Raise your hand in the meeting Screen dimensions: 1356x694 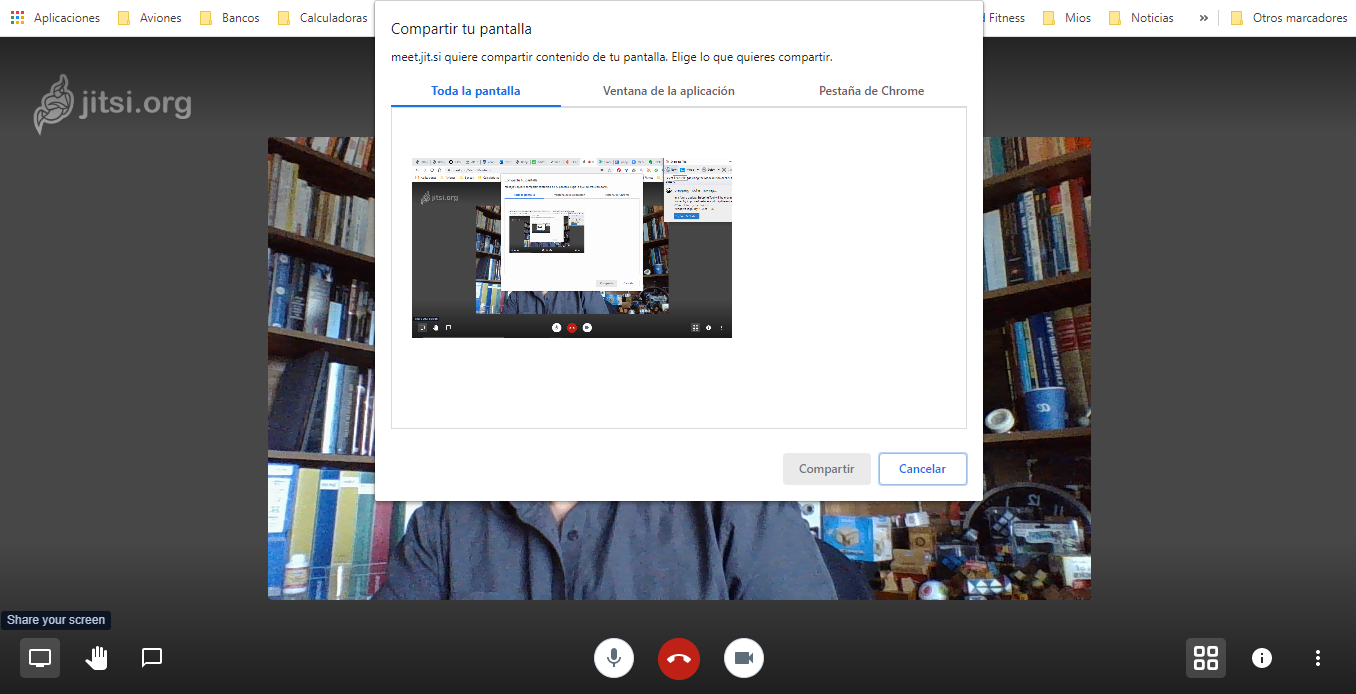pyautogui.click(x=97, y=658)
